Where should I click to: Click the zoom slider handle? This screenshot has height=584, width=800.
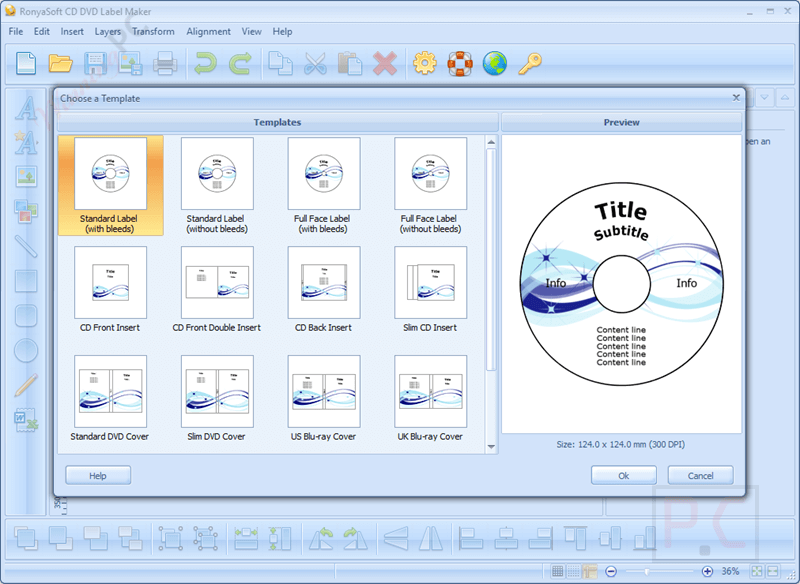(647, 571)
